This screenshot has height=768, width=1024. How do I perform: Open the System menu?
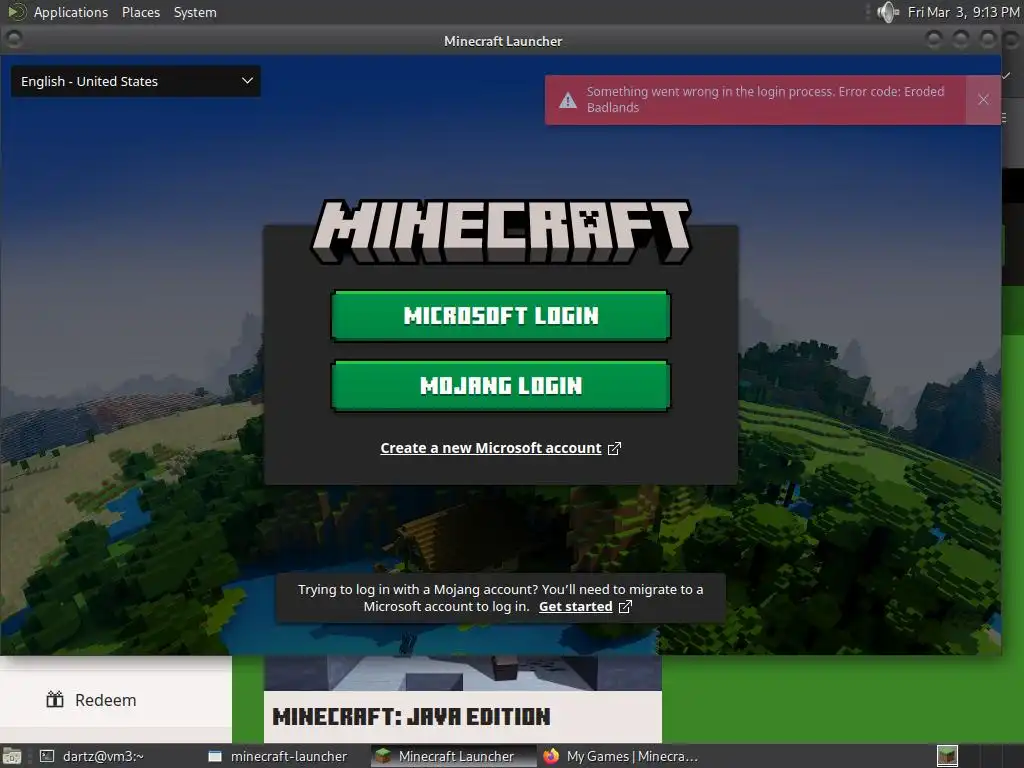pos(195,12)
